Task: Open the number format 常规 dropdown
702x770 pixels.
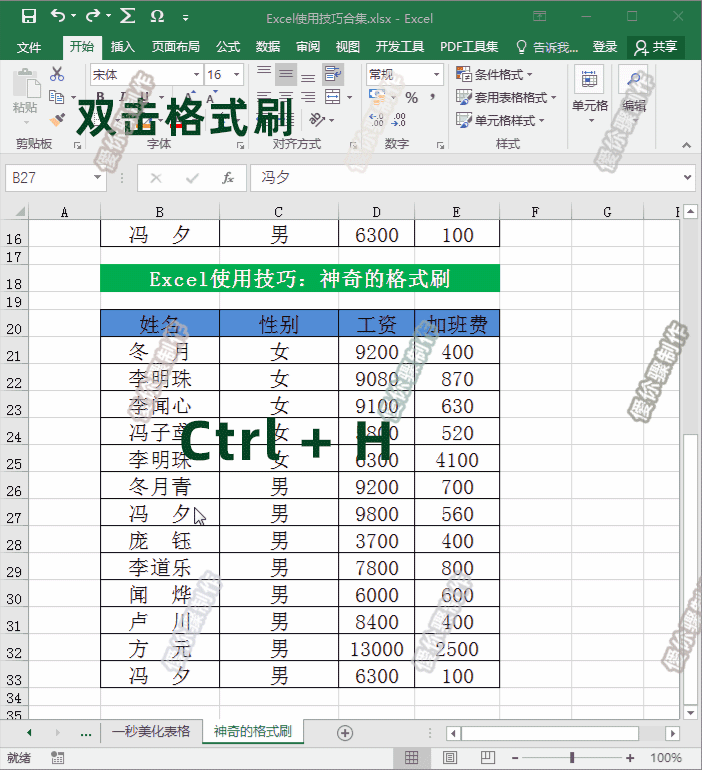Action: point(436,75)
